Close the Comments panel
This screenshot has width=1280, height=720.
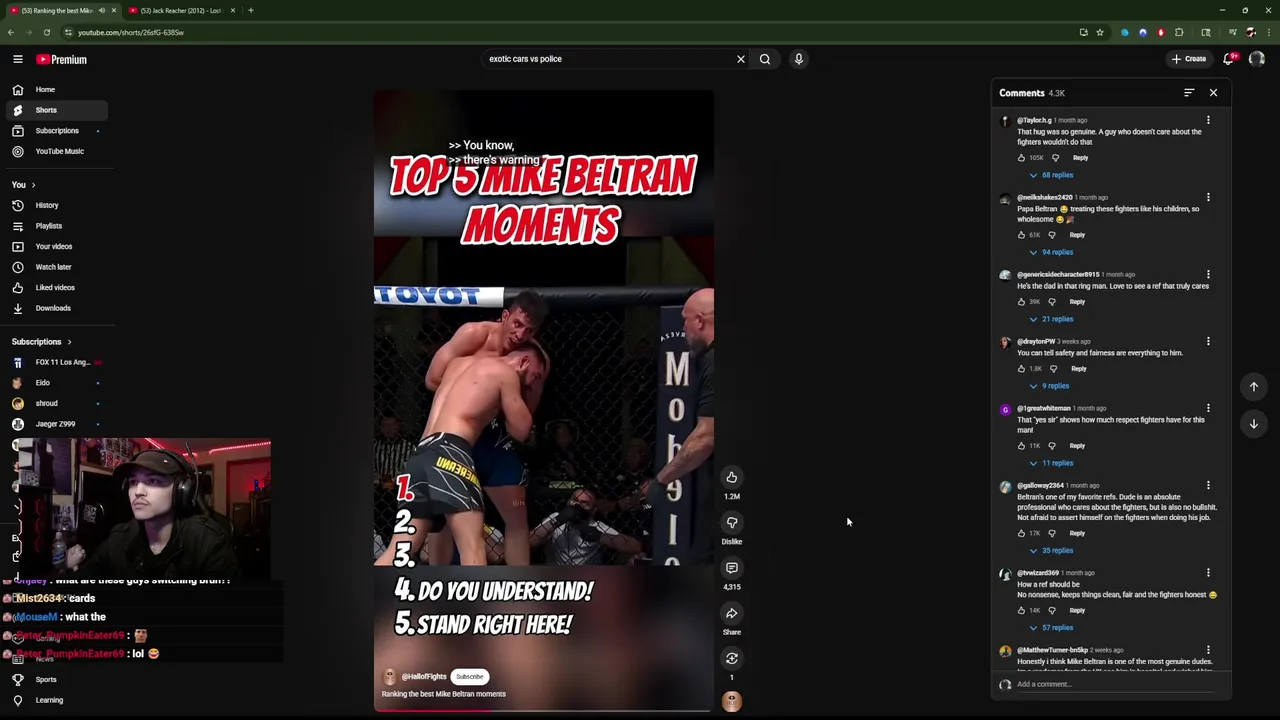coord(1213,93)
